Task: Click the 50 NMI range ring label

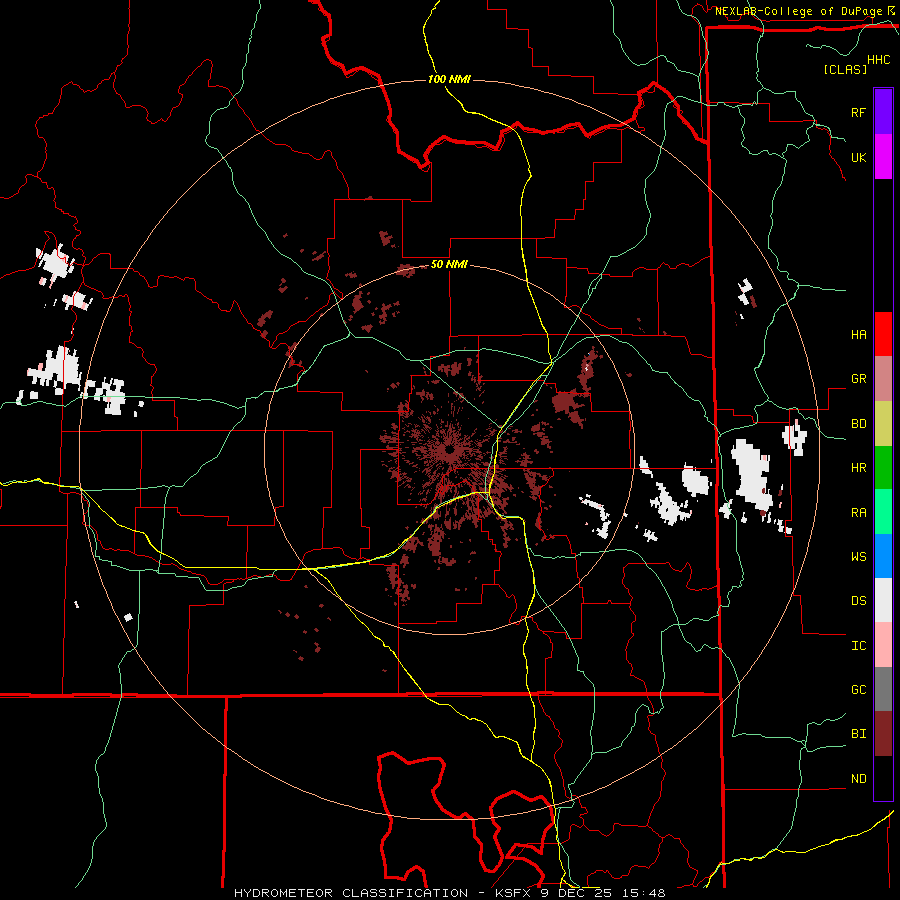Action: point(449,264)
